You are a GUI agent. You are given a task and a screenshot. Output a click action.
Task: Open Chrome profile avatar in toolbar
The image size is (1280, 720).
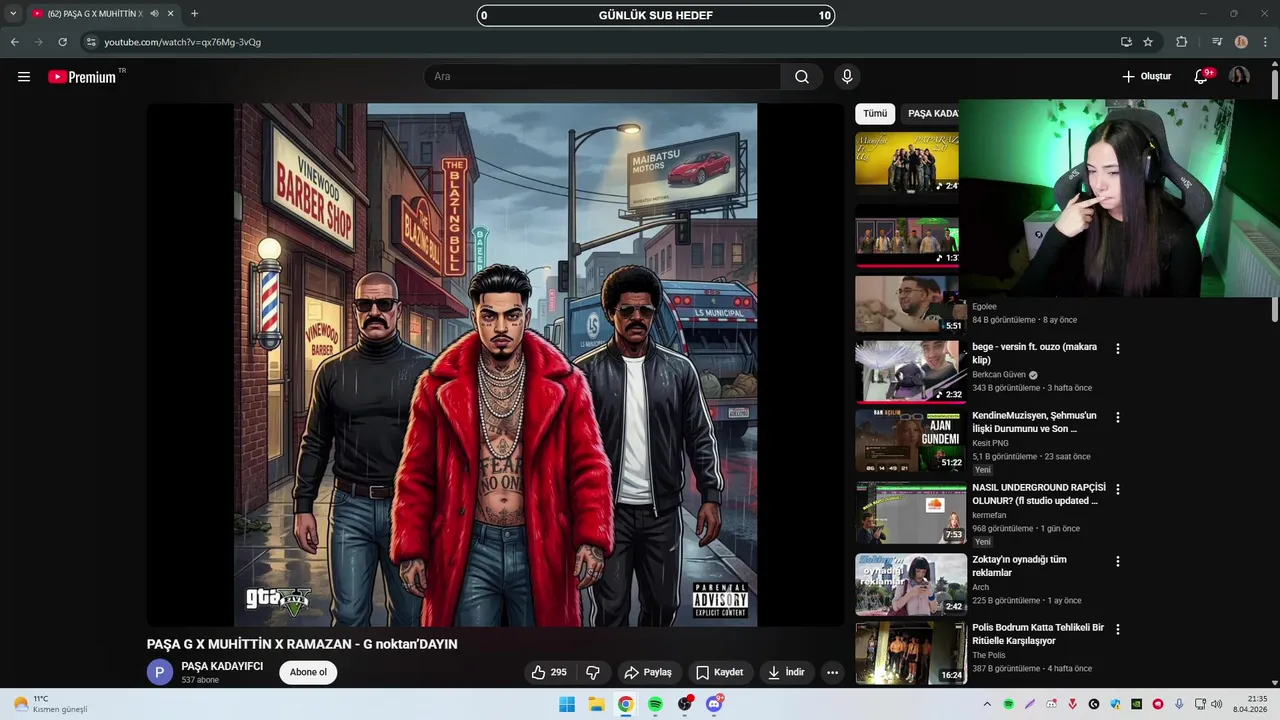pyautogui.click(x=1241, y=42)
